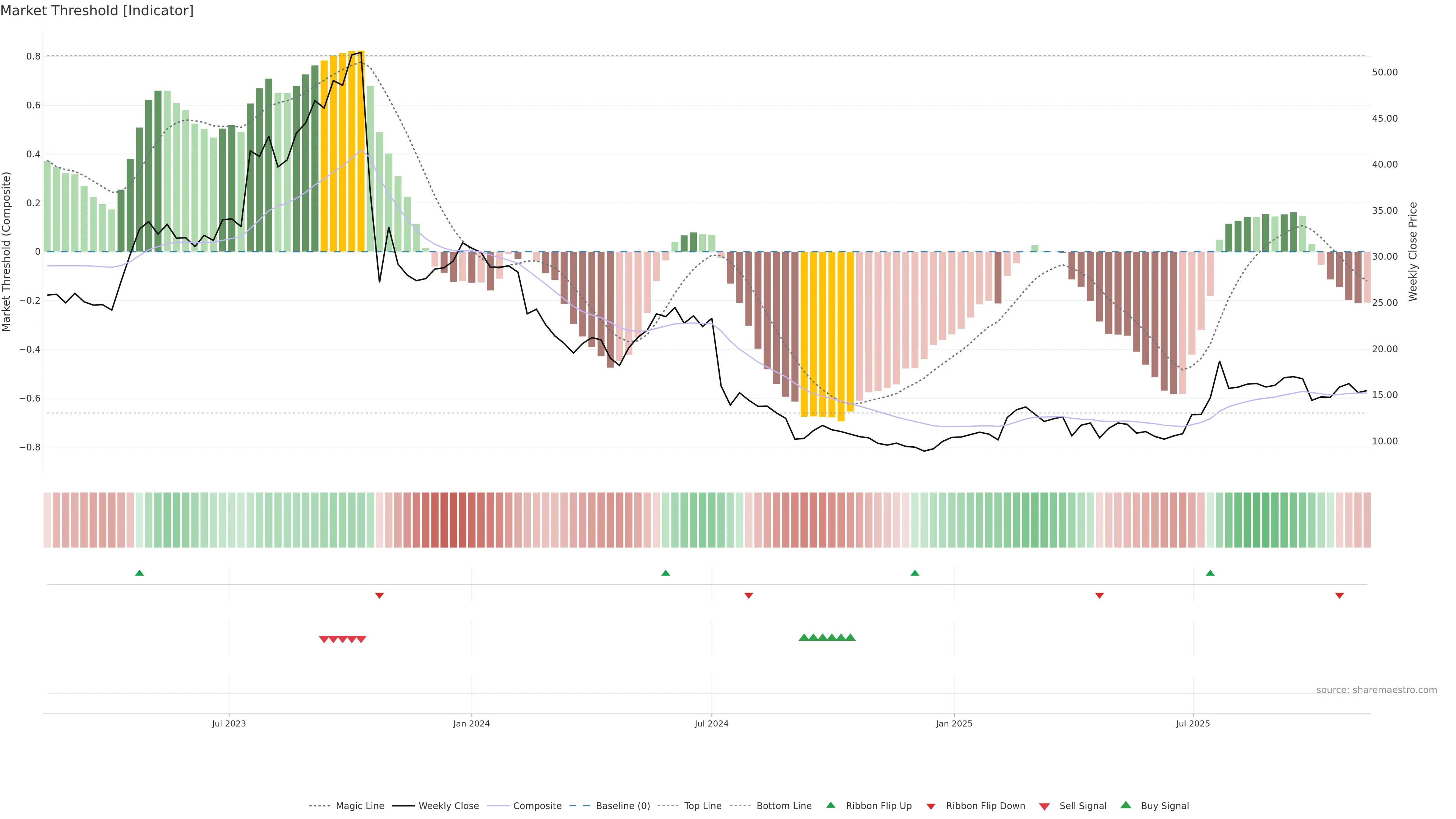The height and width of the screenshot is (819, 1456).
Task: Click the Ribbon Flip Down marker after Jul 2023
Action: point(379,595)
